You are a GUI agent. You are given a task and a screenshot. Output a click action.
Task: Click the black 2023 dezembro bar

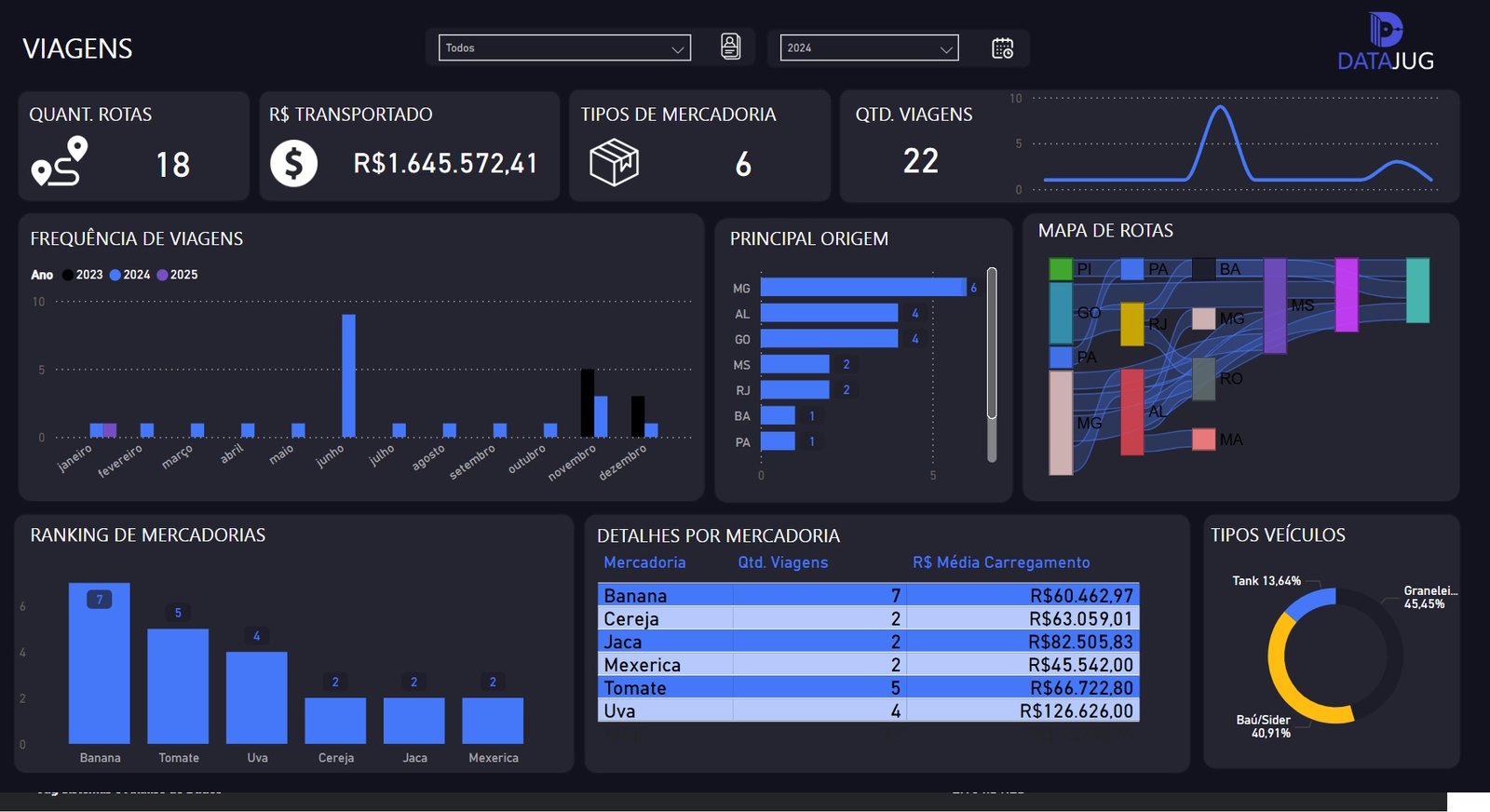[638, 416]
